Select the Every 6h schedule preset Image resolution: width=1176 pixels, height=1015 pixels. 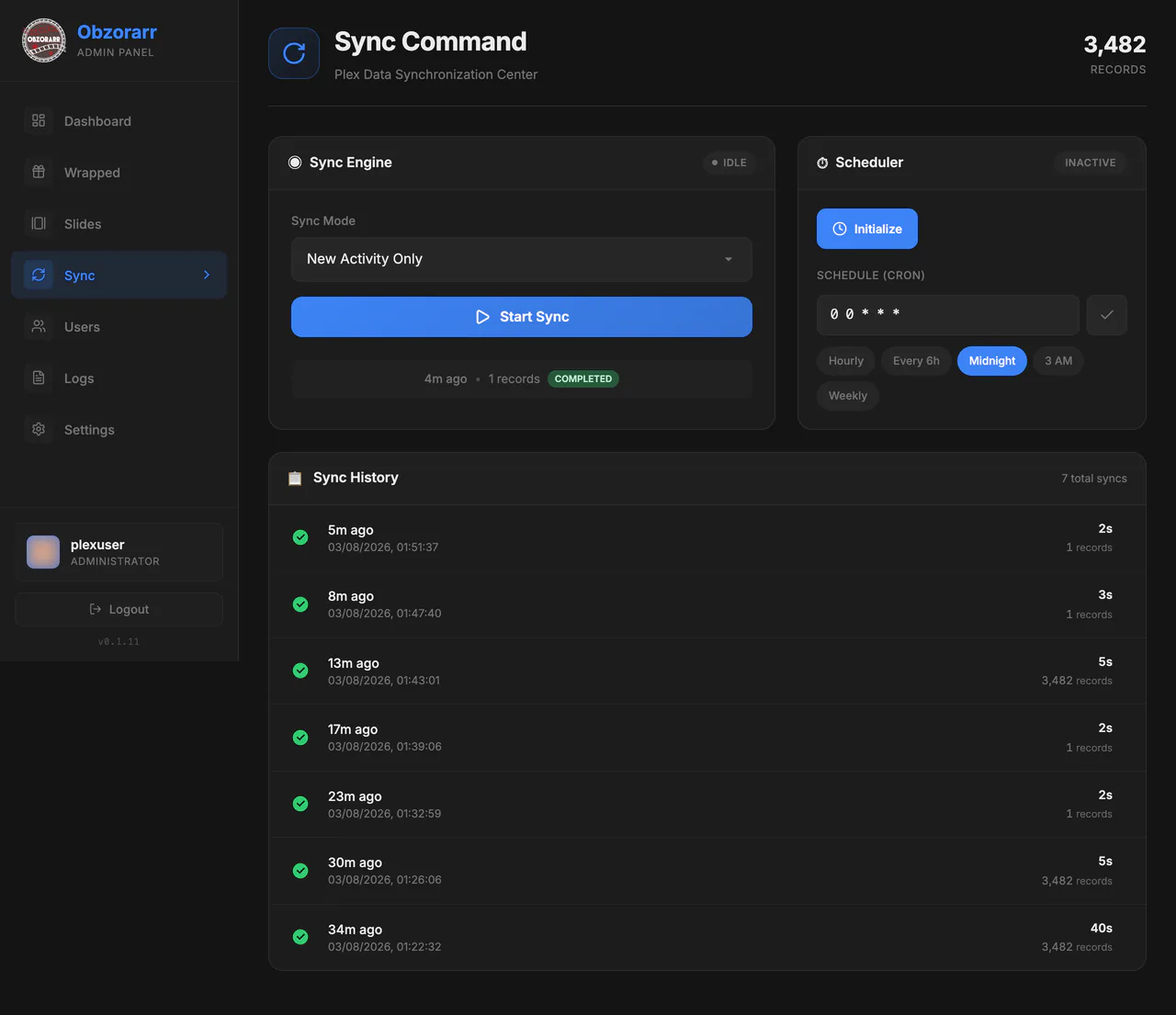916,361
